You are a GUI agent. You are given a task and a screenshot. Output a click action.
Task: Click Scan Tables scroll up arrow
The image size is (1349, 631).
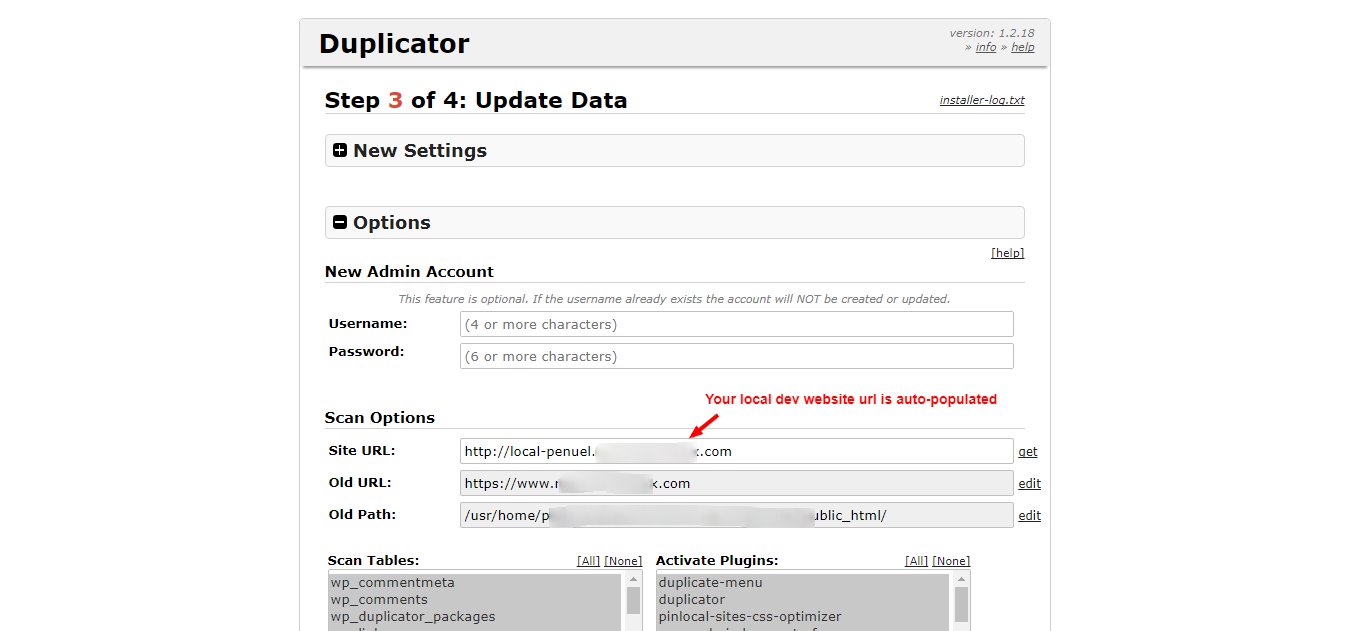coord(633,580)
